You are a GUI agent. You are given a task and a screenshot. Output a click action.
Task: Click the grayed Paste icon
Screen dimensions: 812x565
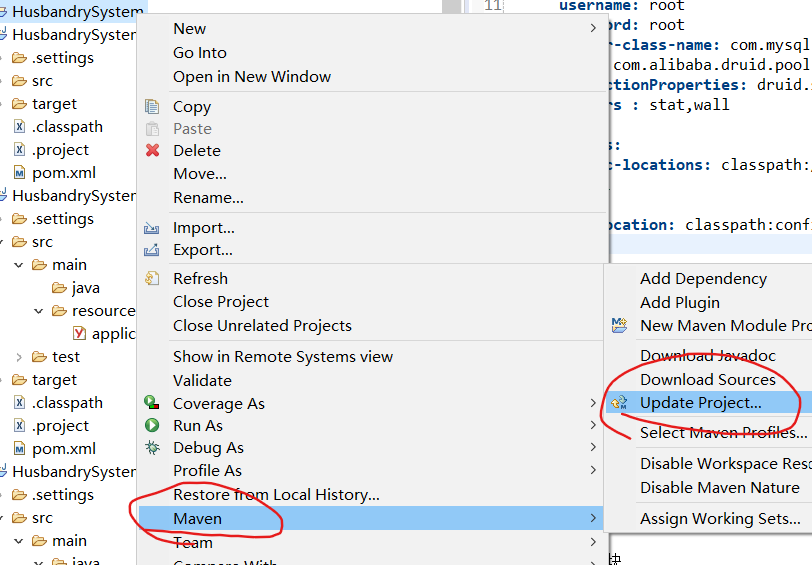(152, 128)
